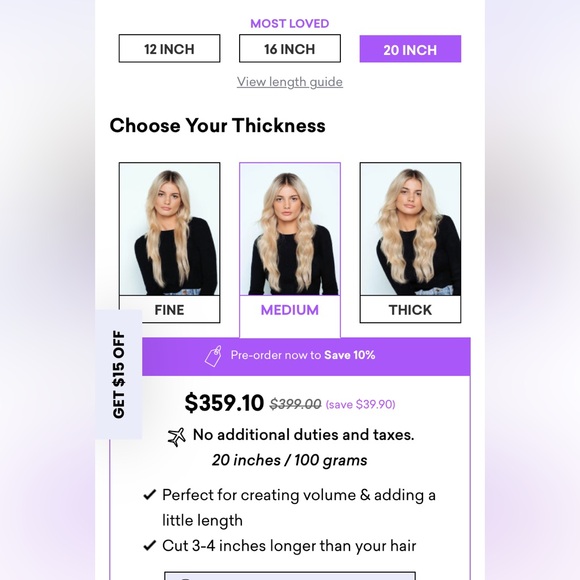Click the price tag icon in banner
Viewport: 580px width, 580px height.
[213, 356]
